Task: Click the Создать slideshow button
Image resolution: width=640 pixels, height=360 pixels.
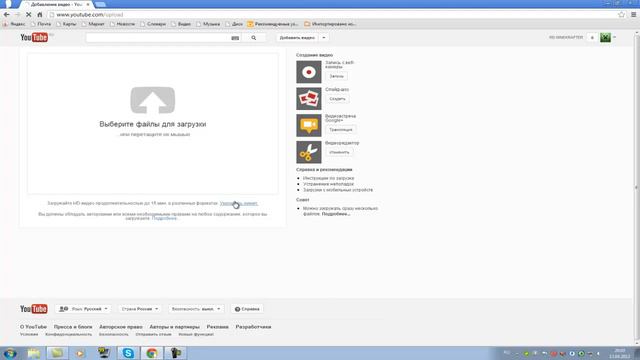Action: coord(337,99)
